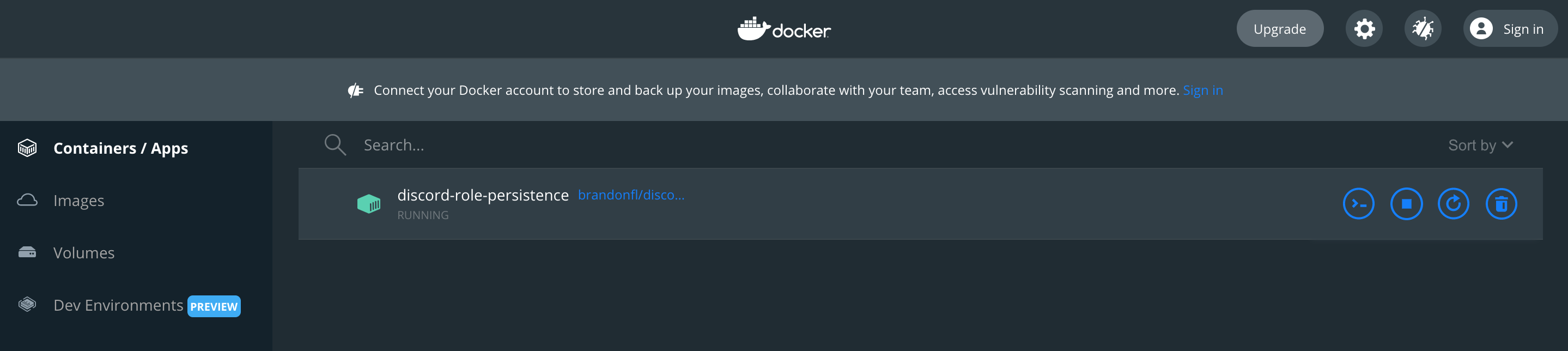The height and width of the screenshot is (351, 1568).
Task: Open Docker Desktop settings gear
Action: [x=1364, y=28]
